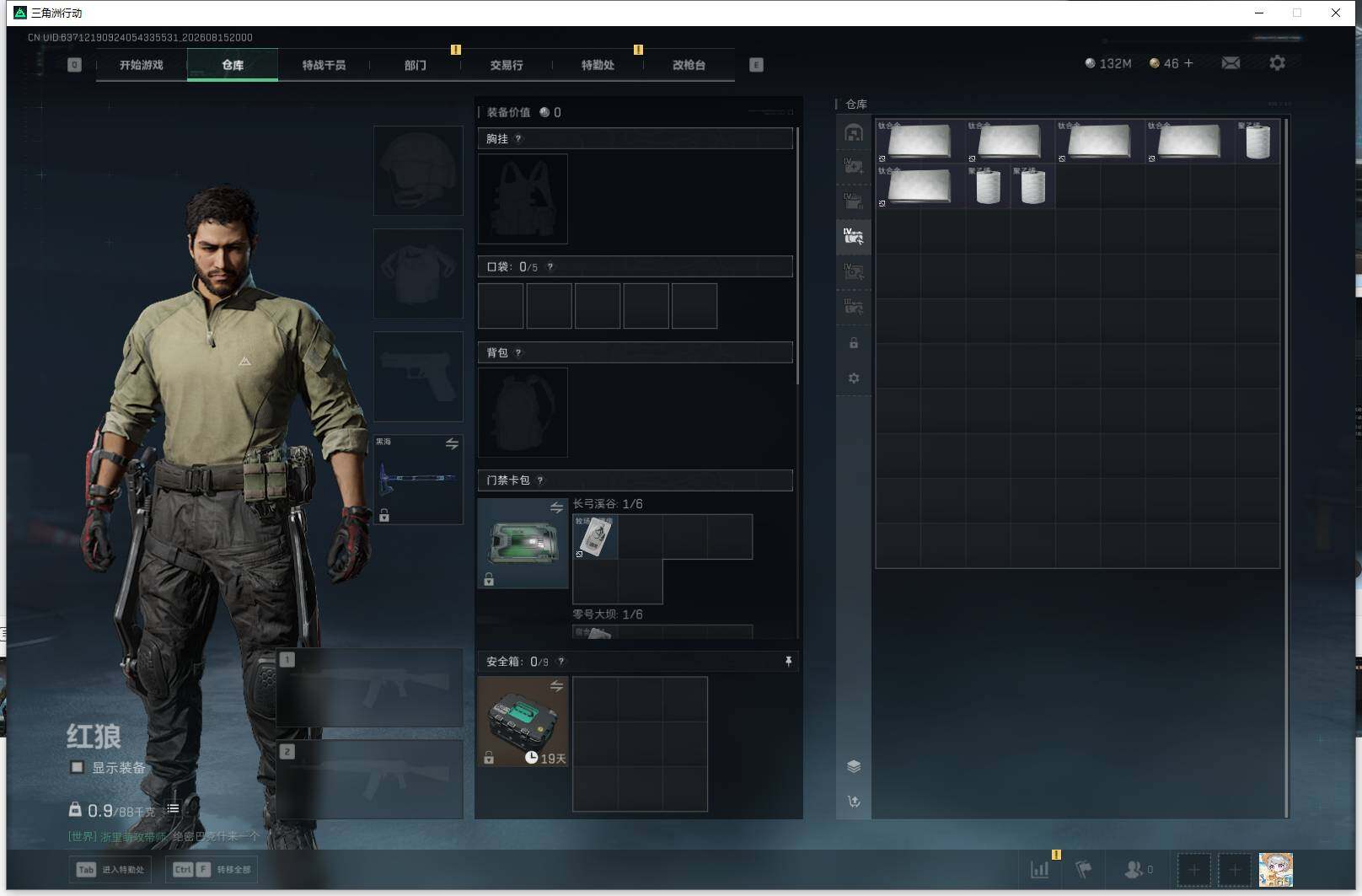
Task: Click primary weapon slot 2
Action: coord(370,780)
